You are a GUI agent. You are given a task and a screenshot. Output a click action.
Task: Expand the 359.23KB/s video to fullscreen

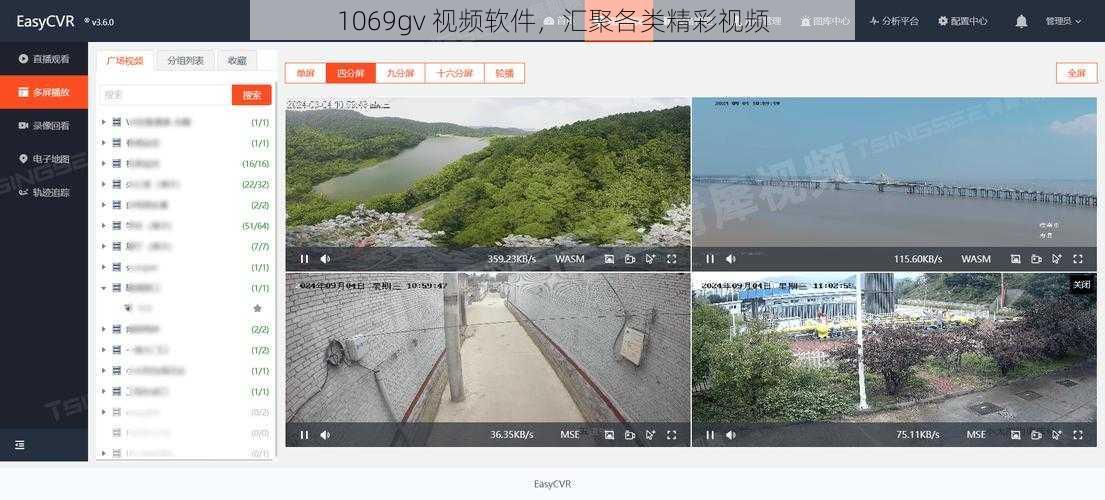672,259
